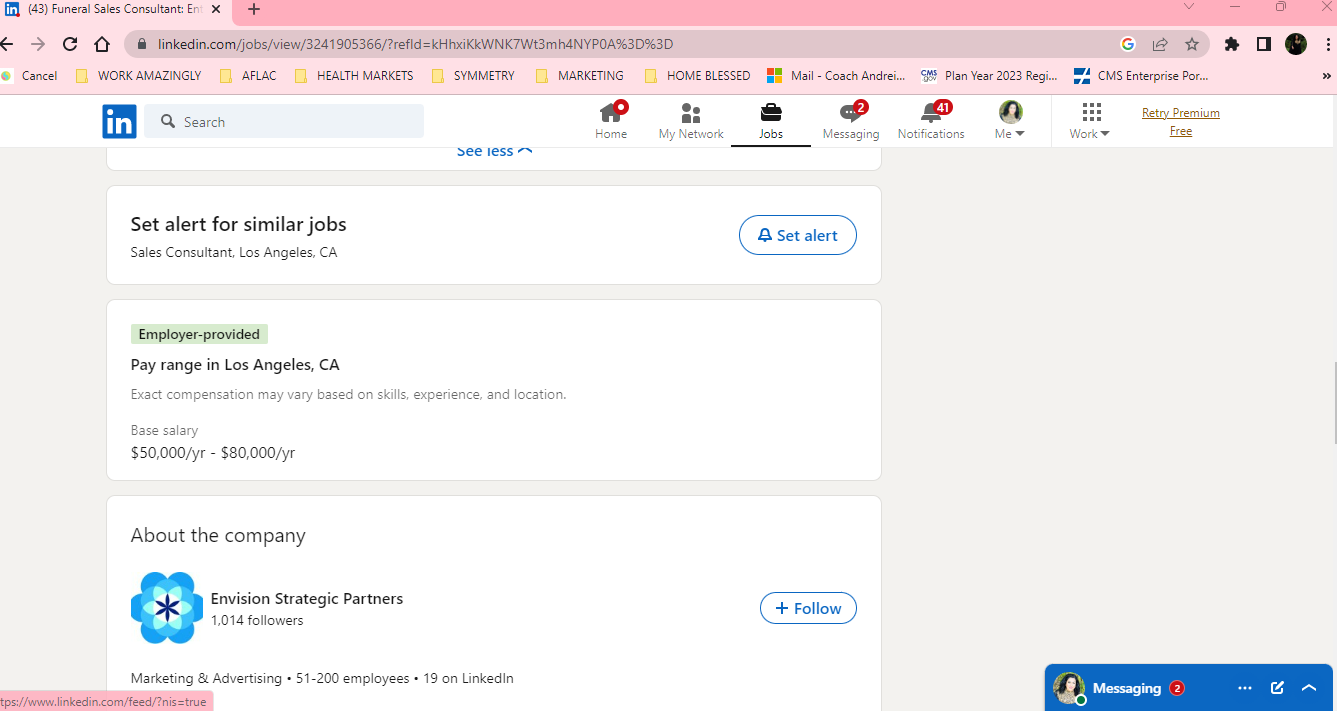Click the About the company heading
Viewport: 1337px width, 711px height.
pos(218,535)
